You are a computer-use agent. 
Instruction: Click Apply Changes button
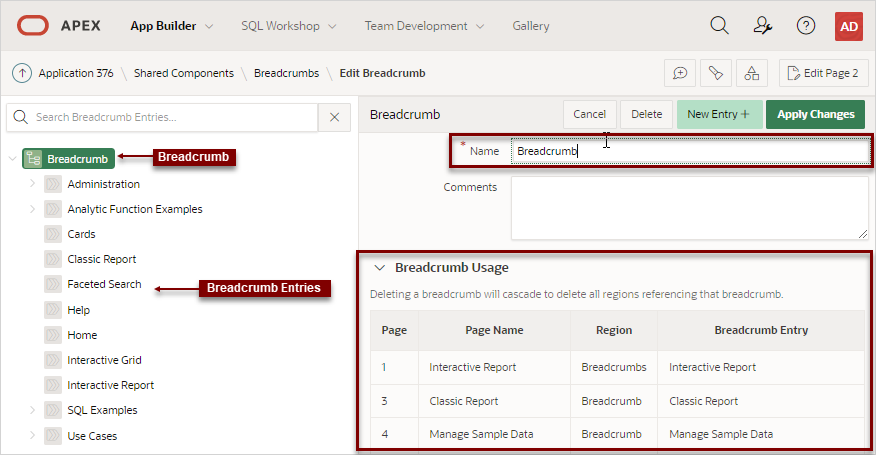click(x=815, y=114)
